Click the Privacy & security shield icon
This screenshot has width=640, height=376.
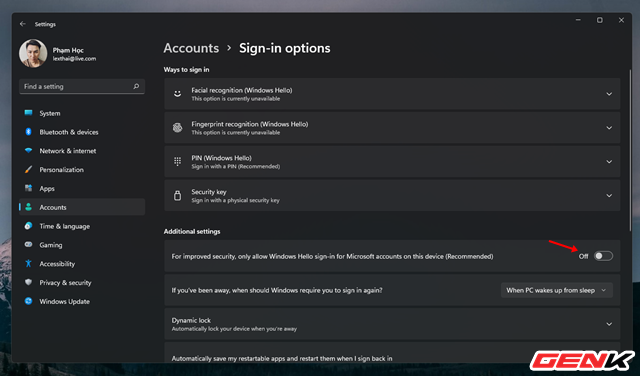28,282
